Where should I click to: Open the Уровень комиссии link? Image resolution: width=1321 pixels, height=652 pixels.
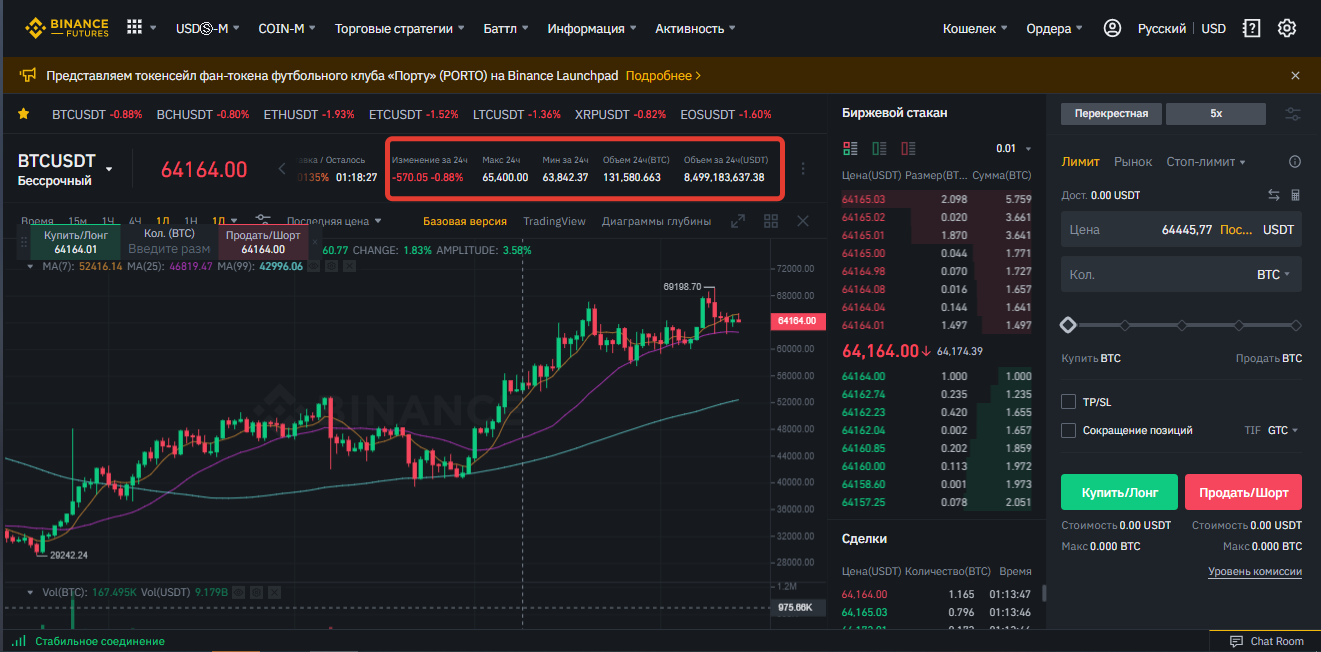pos(1255,572)
